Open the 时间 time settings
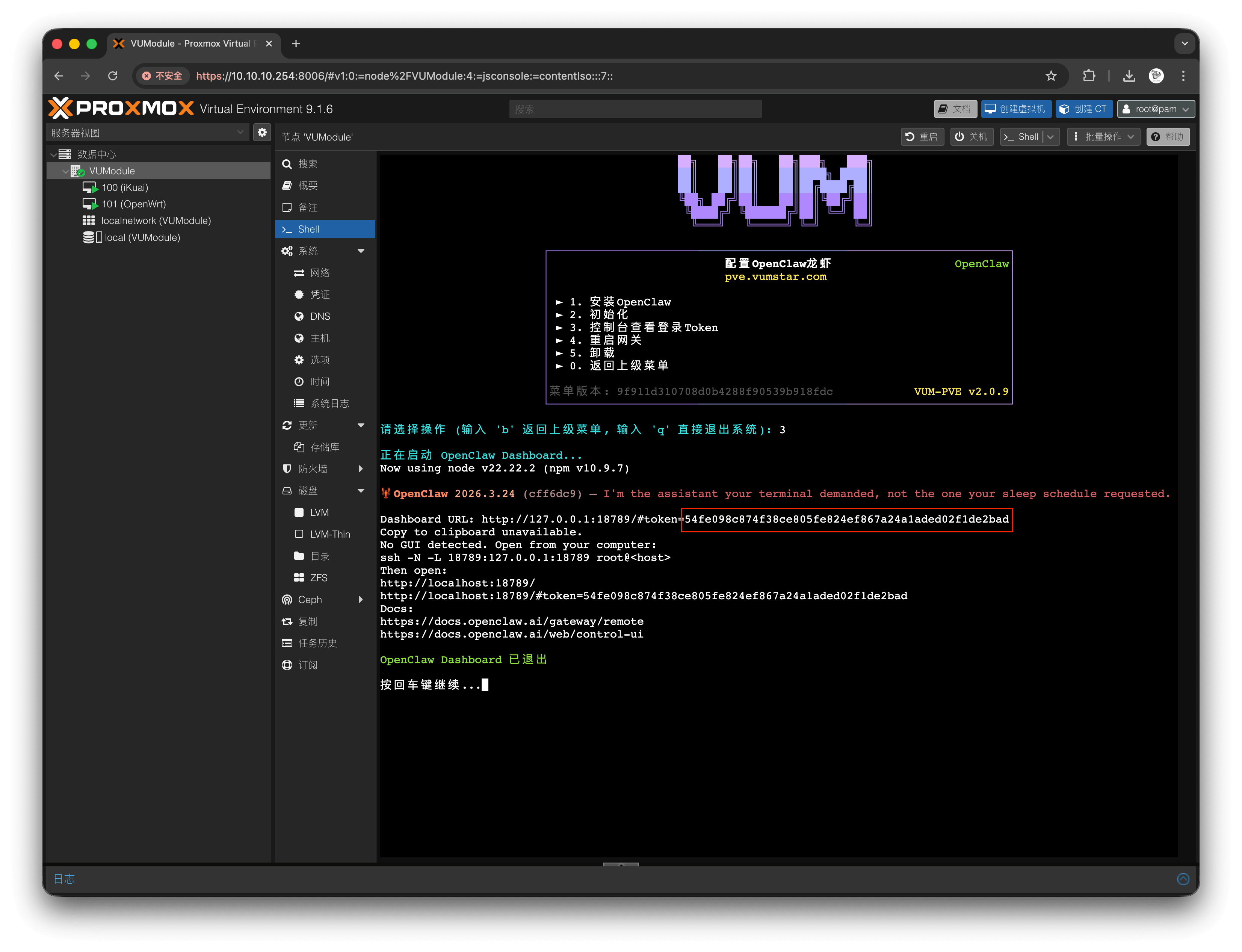Screen dimensions: 1242x952 (325, 382)
